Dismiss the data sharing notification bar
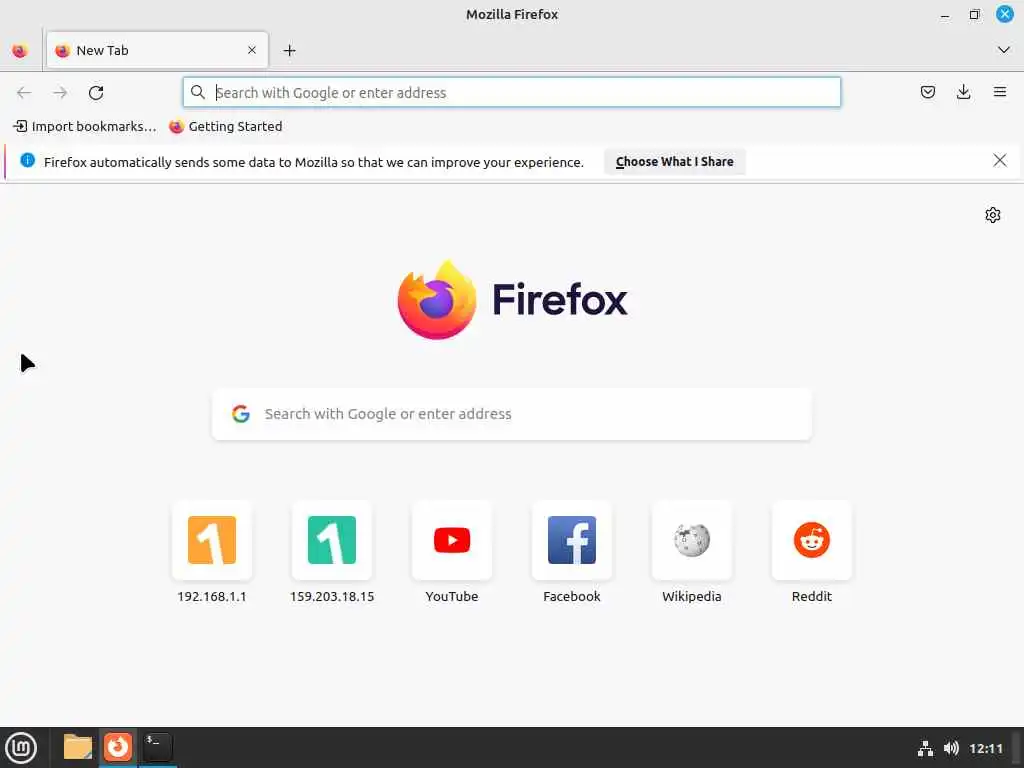This screenshot has height=768, width=1024. pyautogui.click(x=999, y=161)
